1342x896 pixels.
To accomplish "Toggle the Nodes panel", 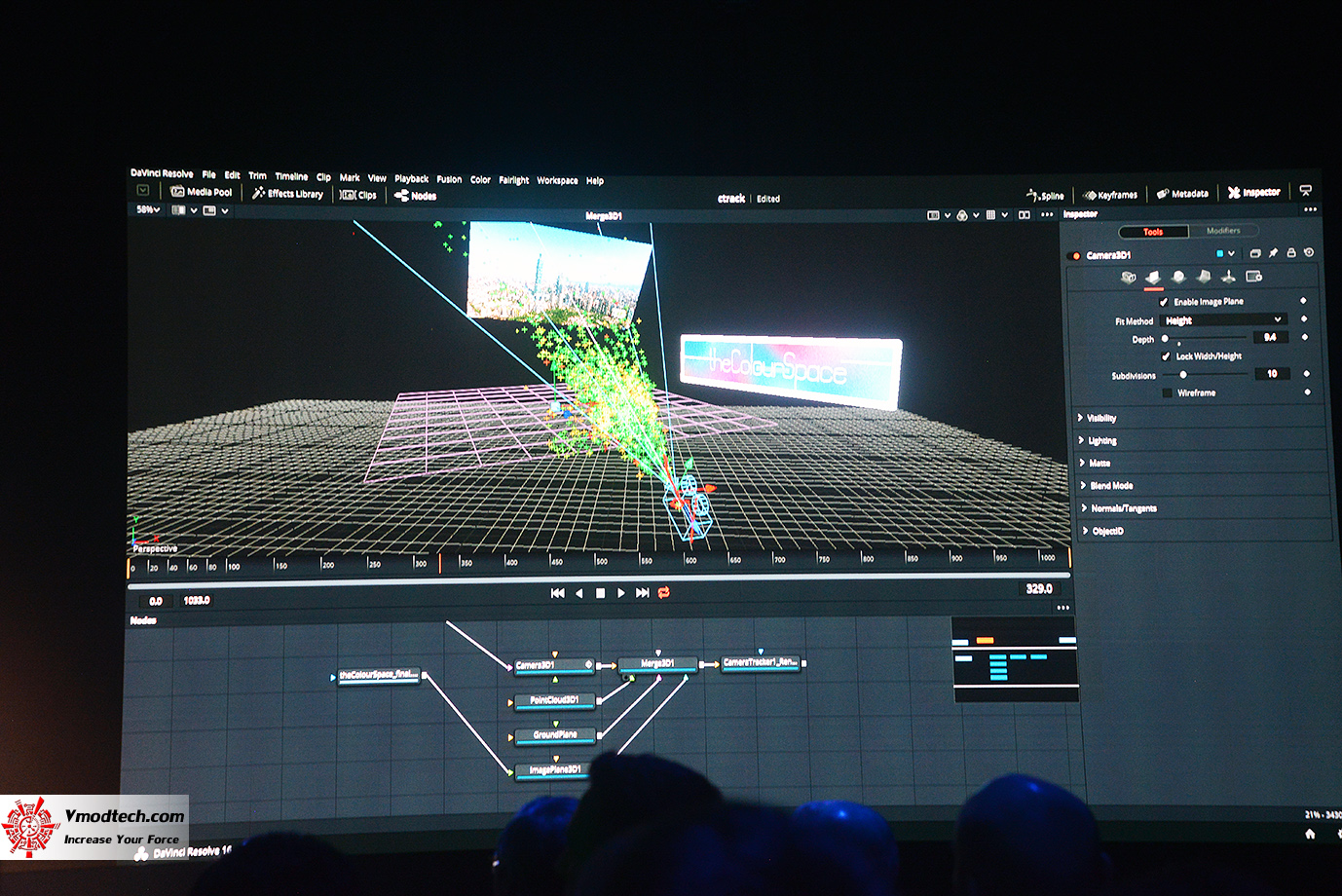I will 414,195.
